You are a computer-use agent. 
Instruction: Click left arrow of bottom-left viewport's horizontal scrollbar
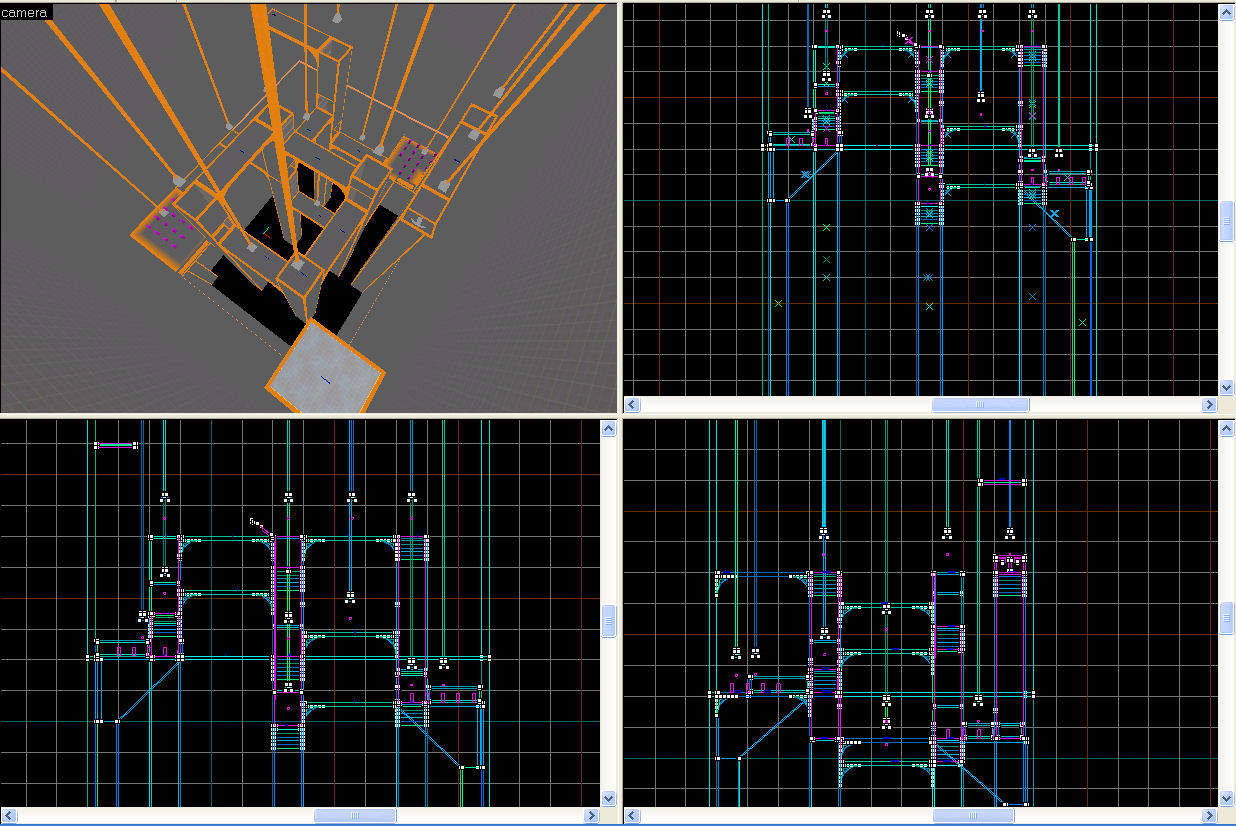point(8,816)
